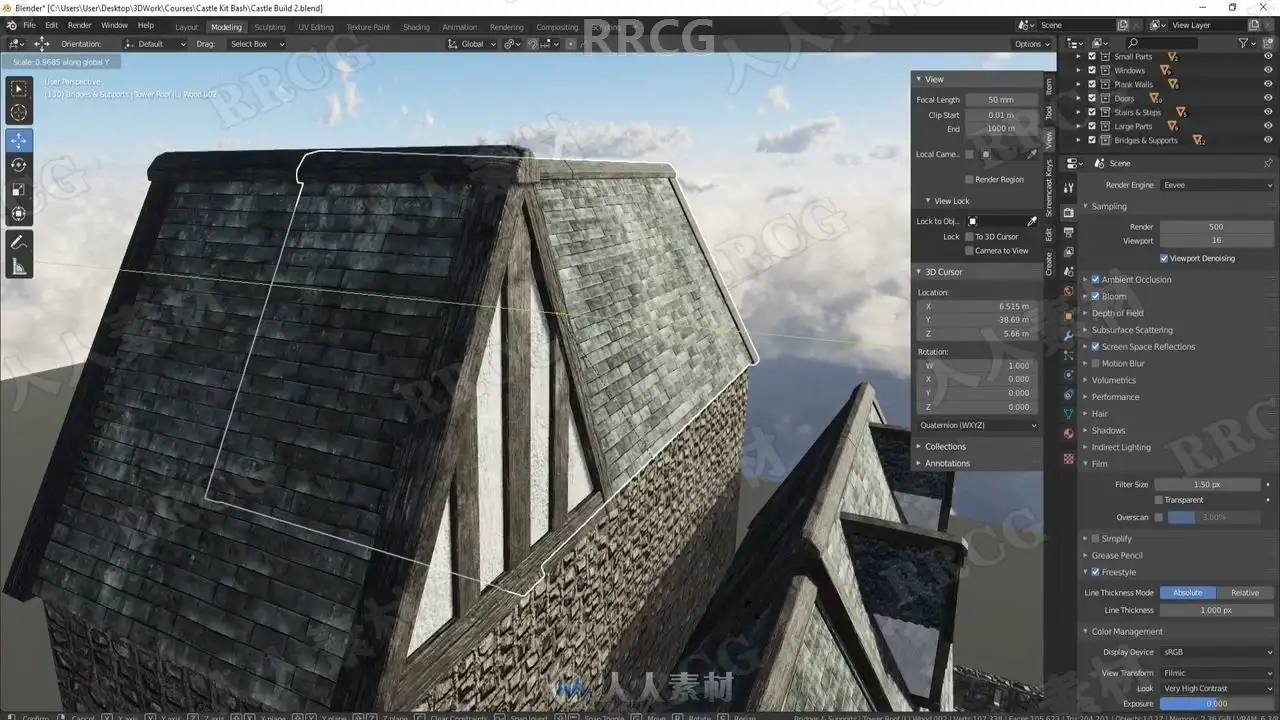Open the Drag Select Box dropdown
The image size is (1280, 720).
pyautogui.click(x=256, y=44)
